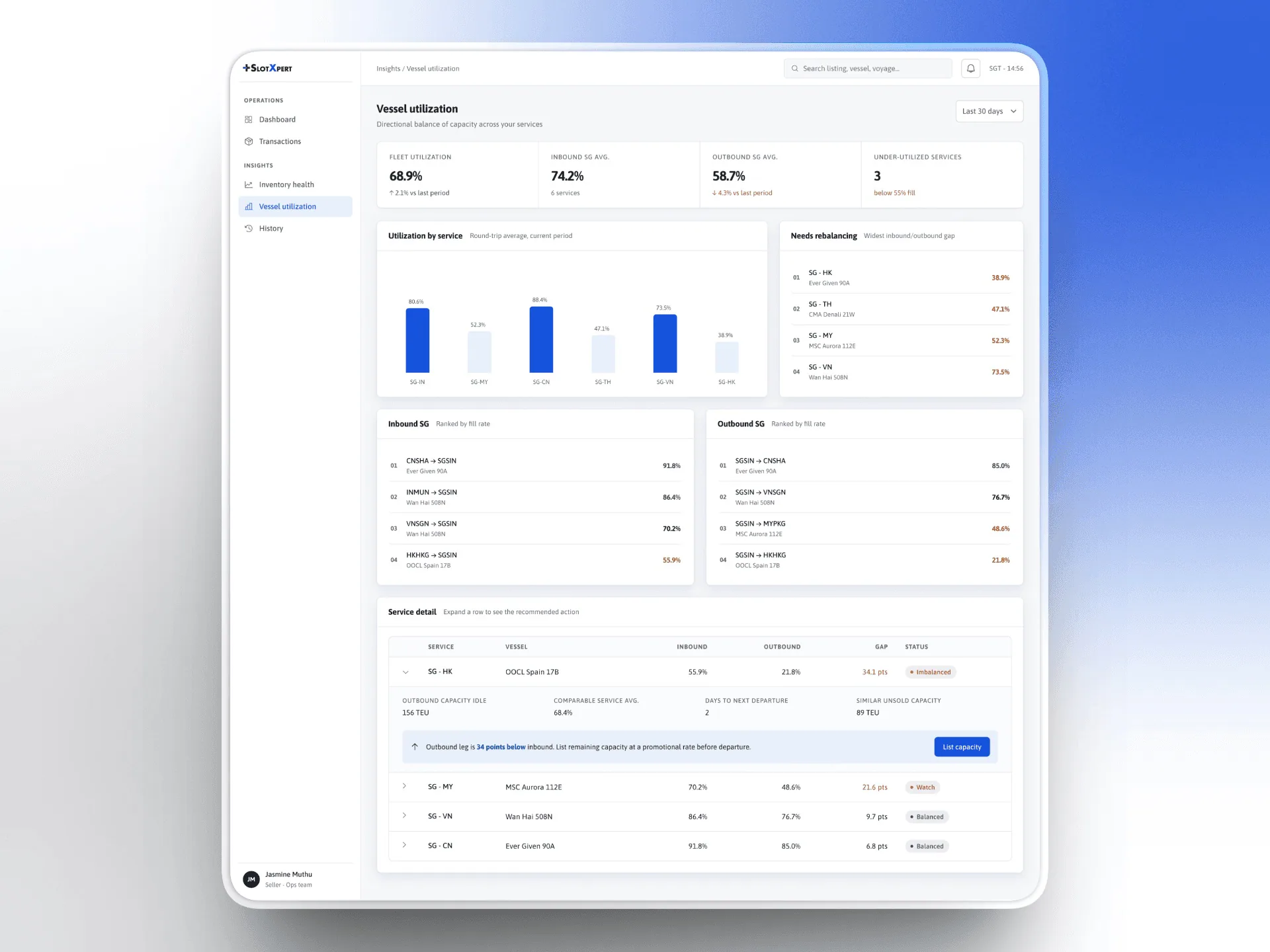
Task: Click SGSIN → MYPKG outbound row
Action: tap(865, 529)
